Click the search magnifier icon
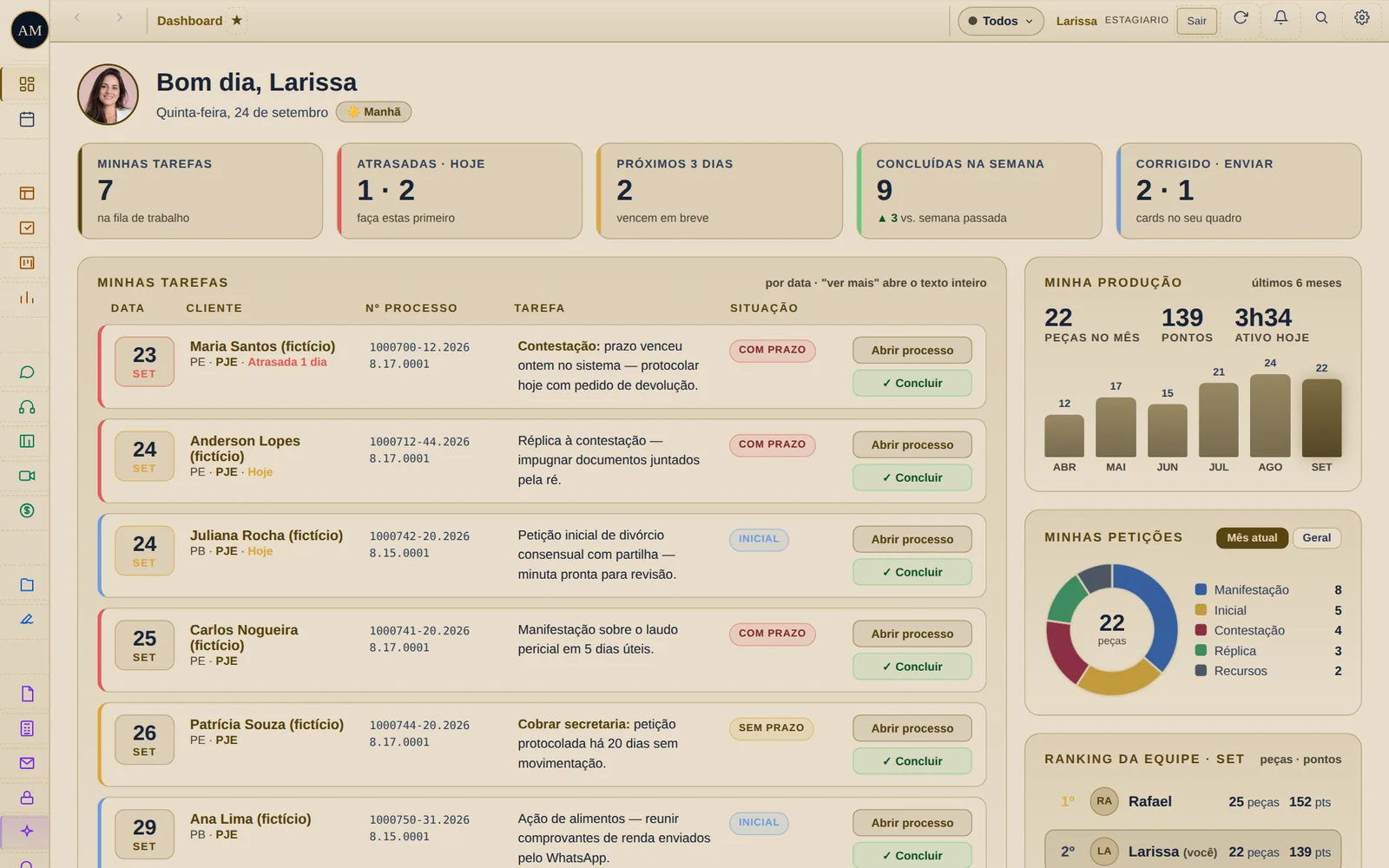Image resolution: width=1389 pixels, height=868 pixels. click(x=1321, y=18)
